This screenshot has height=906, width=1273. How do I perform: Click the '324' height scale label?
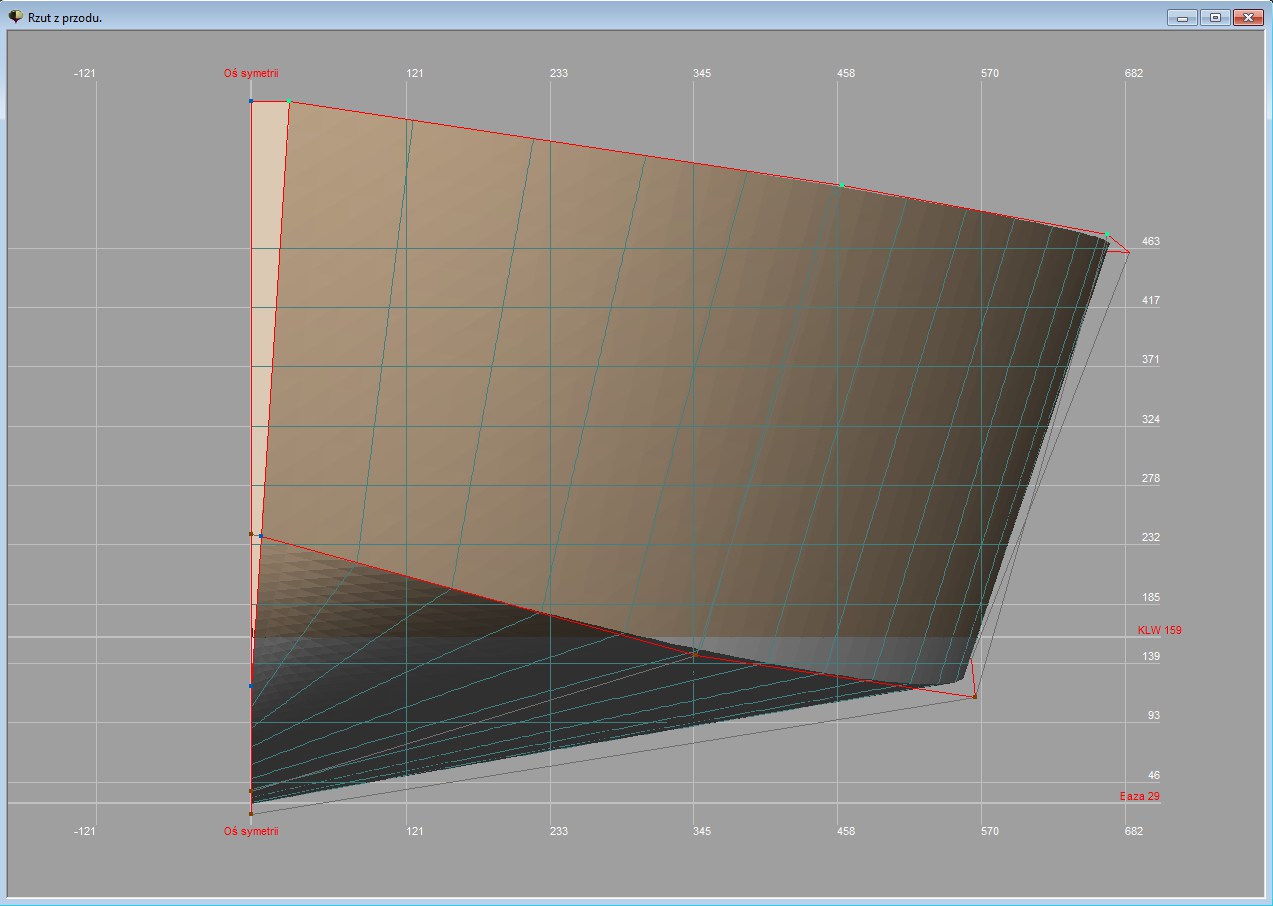click(1151, 419)
